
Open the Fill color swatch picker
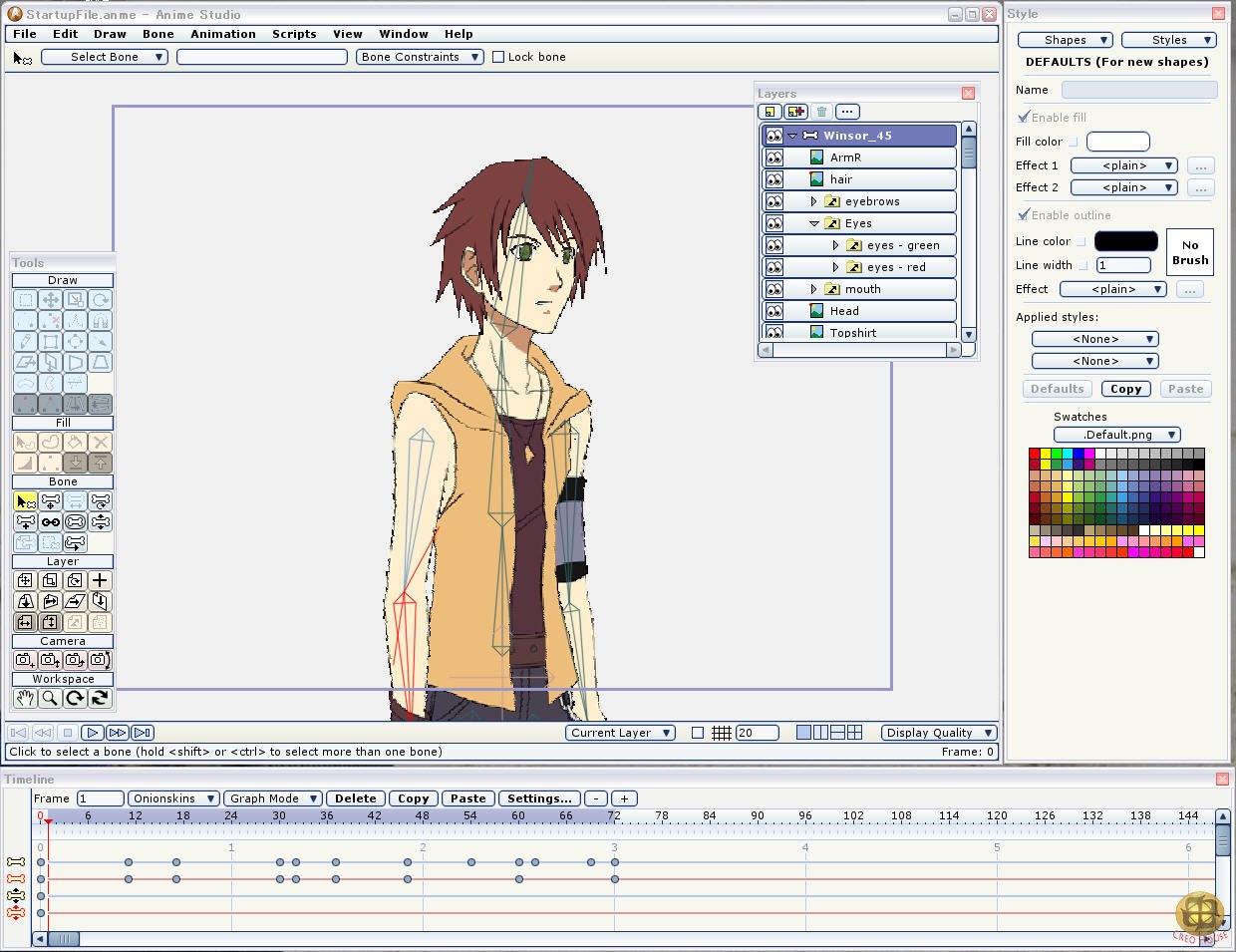click(1118, 142)
